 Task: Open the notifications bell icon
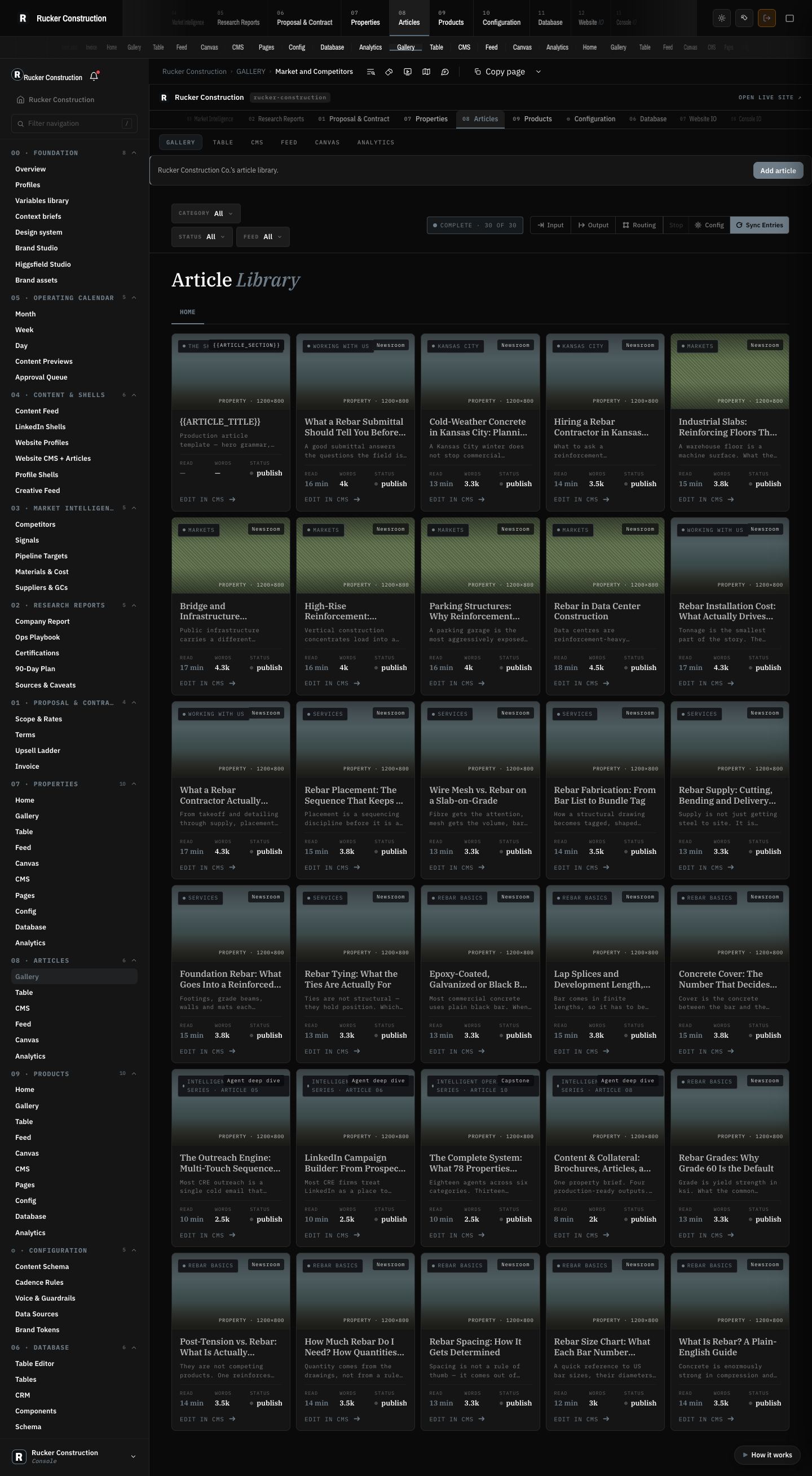[94, 77]
